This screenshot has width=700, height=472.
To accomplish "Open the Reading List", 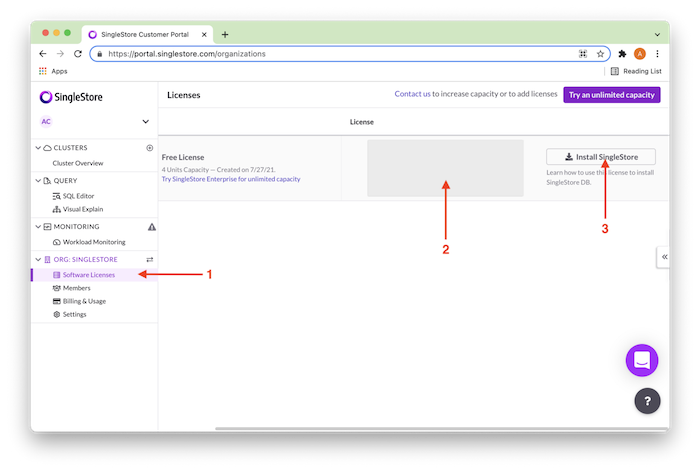I will point(636,71).
